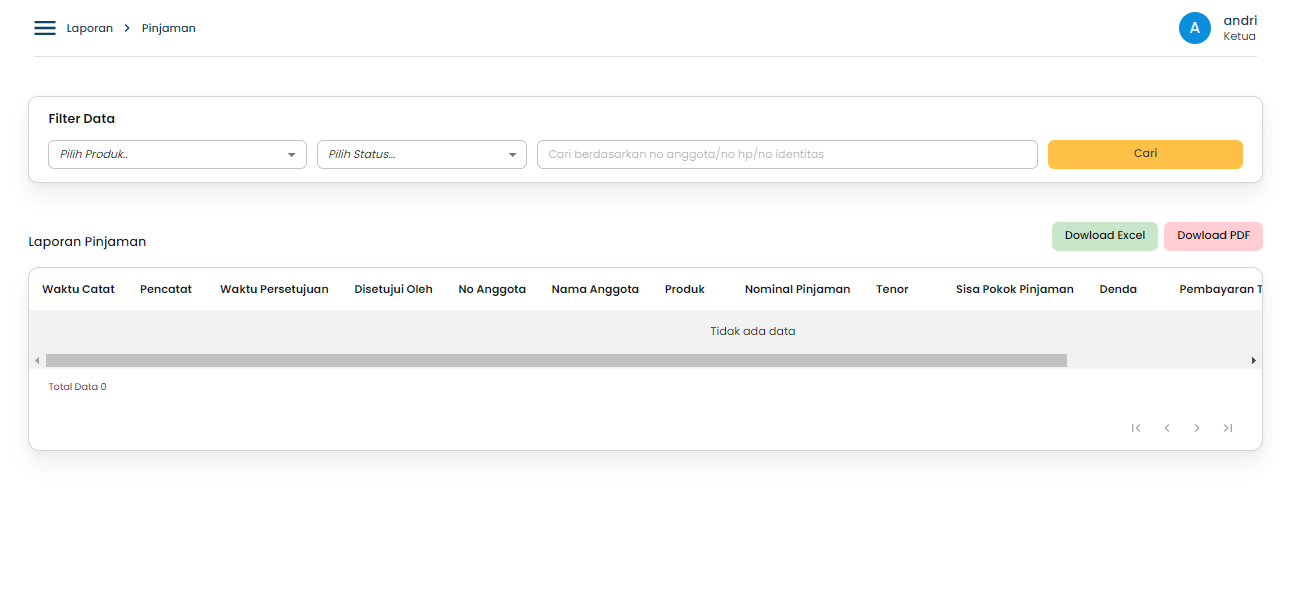The height and width of the screenshot is (599, 1303).
Task: Click the user avatar with letter A
Action: (1194, 28)
